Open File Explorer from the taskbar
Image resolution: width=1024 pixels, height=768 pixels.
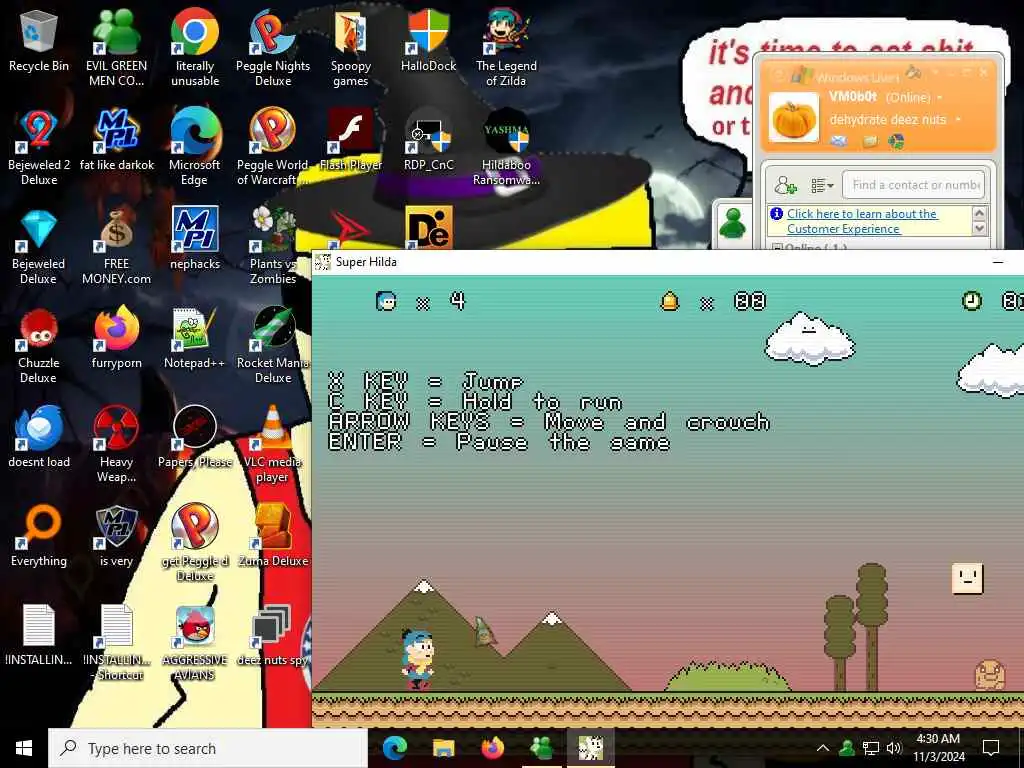(x=443, y=748)
